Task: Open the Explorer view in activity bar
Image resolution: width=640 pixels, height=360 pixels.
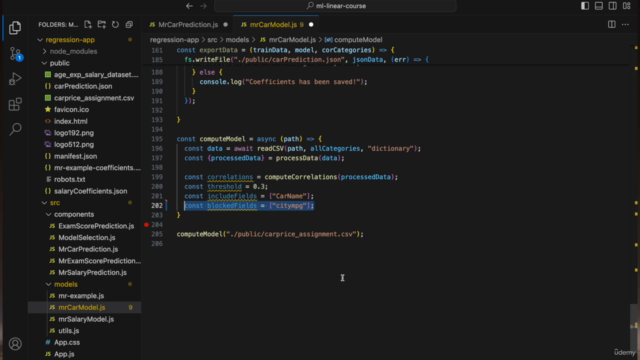Action: click(x=15, y=28)
